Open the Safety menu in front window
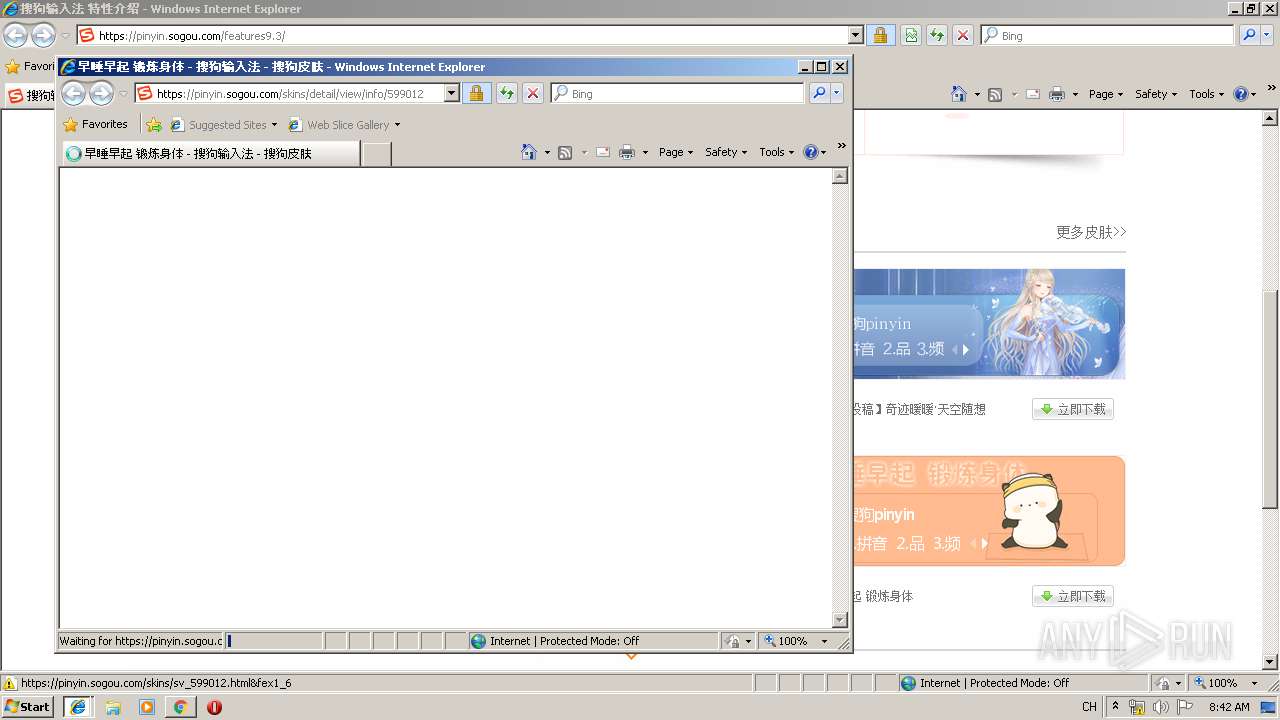Screen dimensions: 1280x720 pyautogui.click(x=726, y=152)
